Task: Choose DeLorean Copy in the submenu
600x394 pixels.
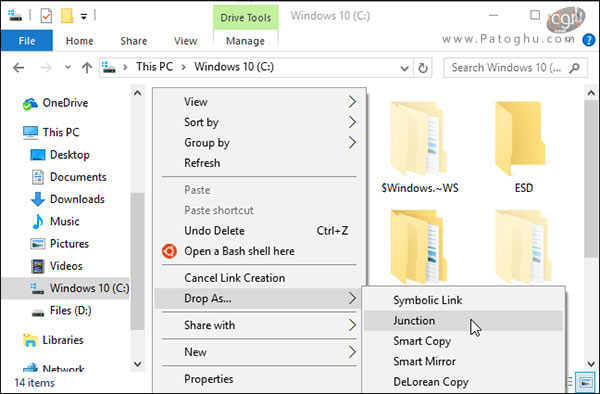Action: coord(463,381)
